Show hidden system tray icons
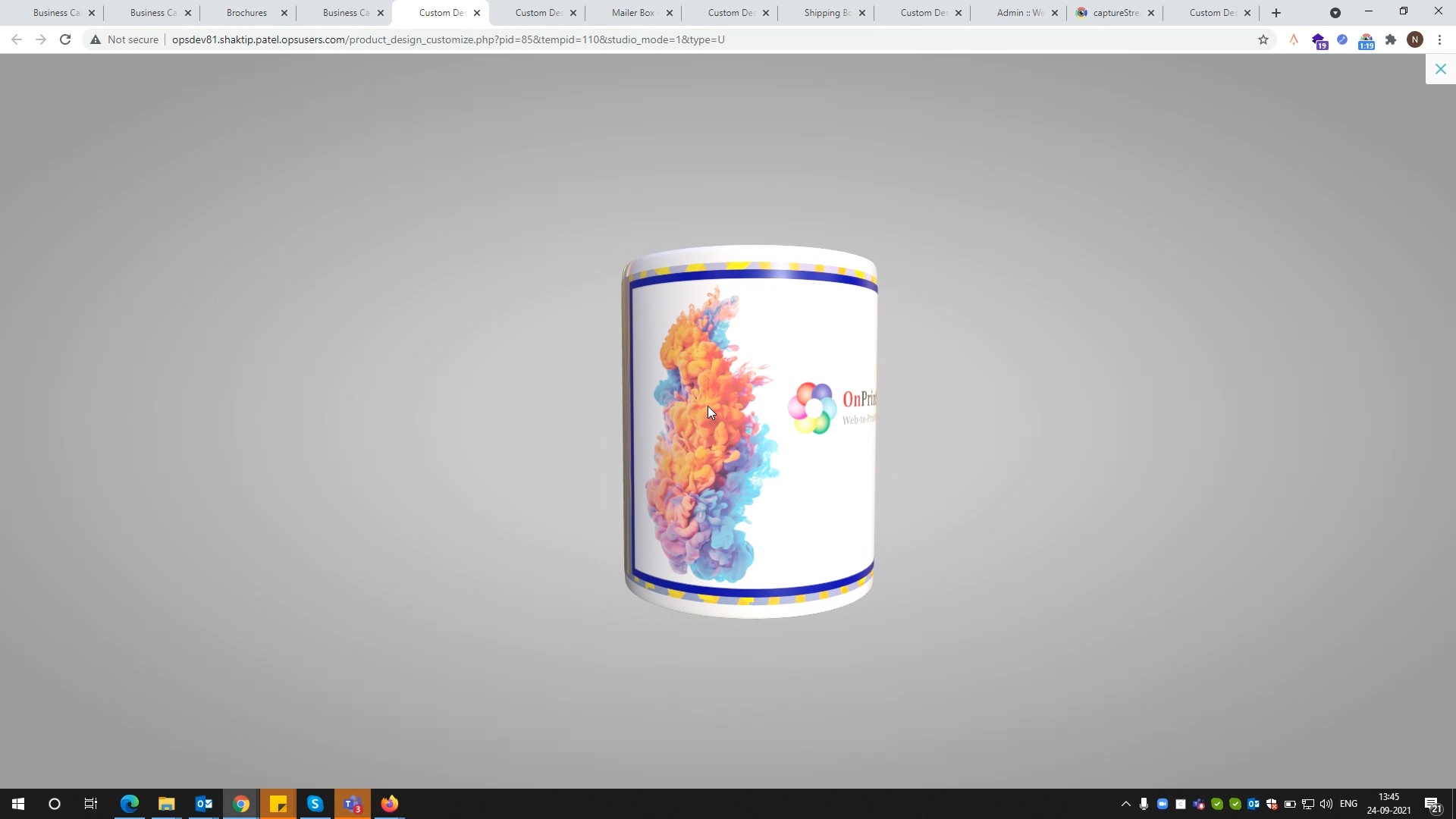 point(1125,804)
